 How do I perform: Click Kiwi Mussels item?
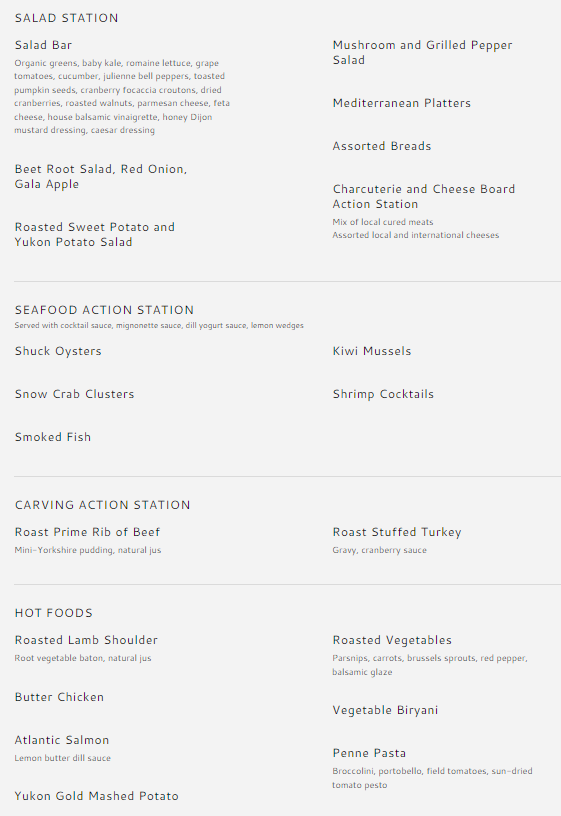pyautogui.click(x=372, y=351)
